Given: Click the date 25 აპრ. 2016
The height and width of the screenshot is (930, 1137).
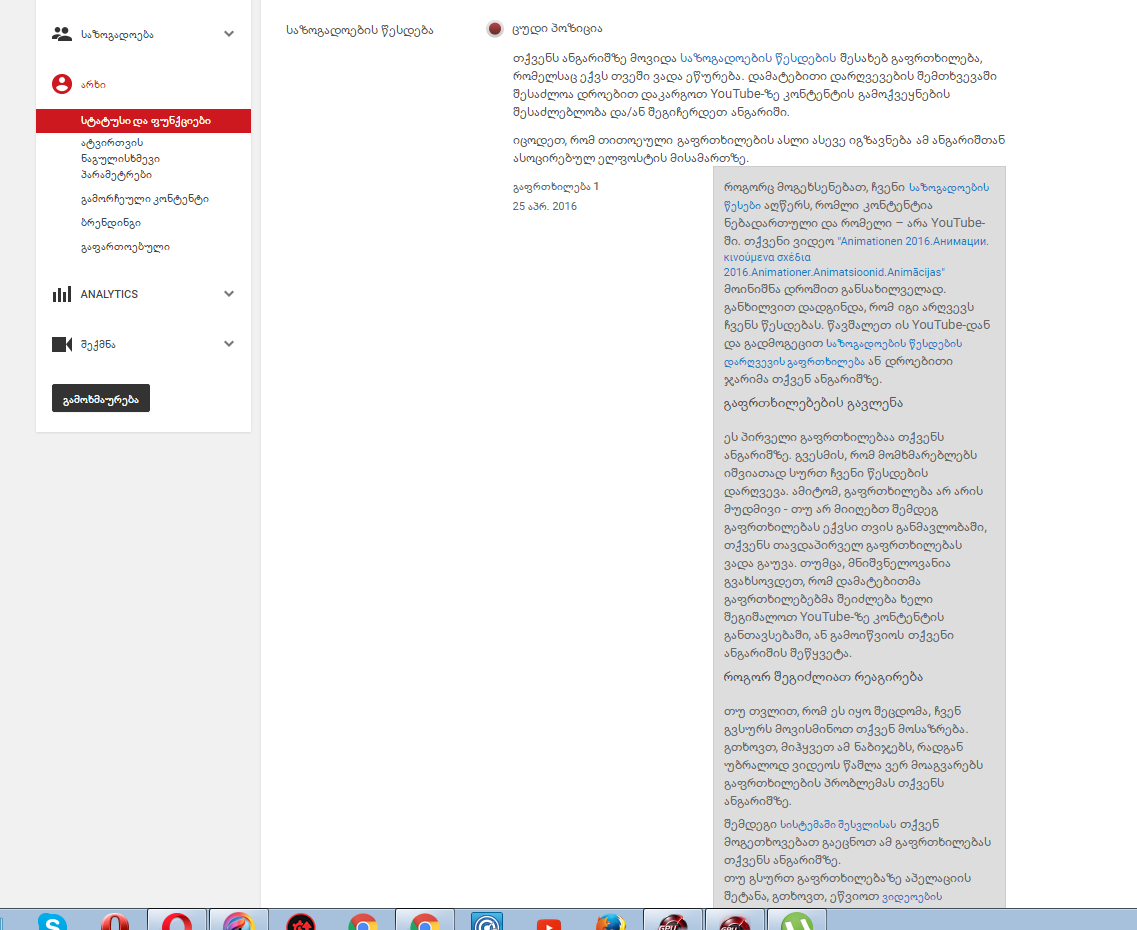Looking at the screenshot, I should coord(545,207).
